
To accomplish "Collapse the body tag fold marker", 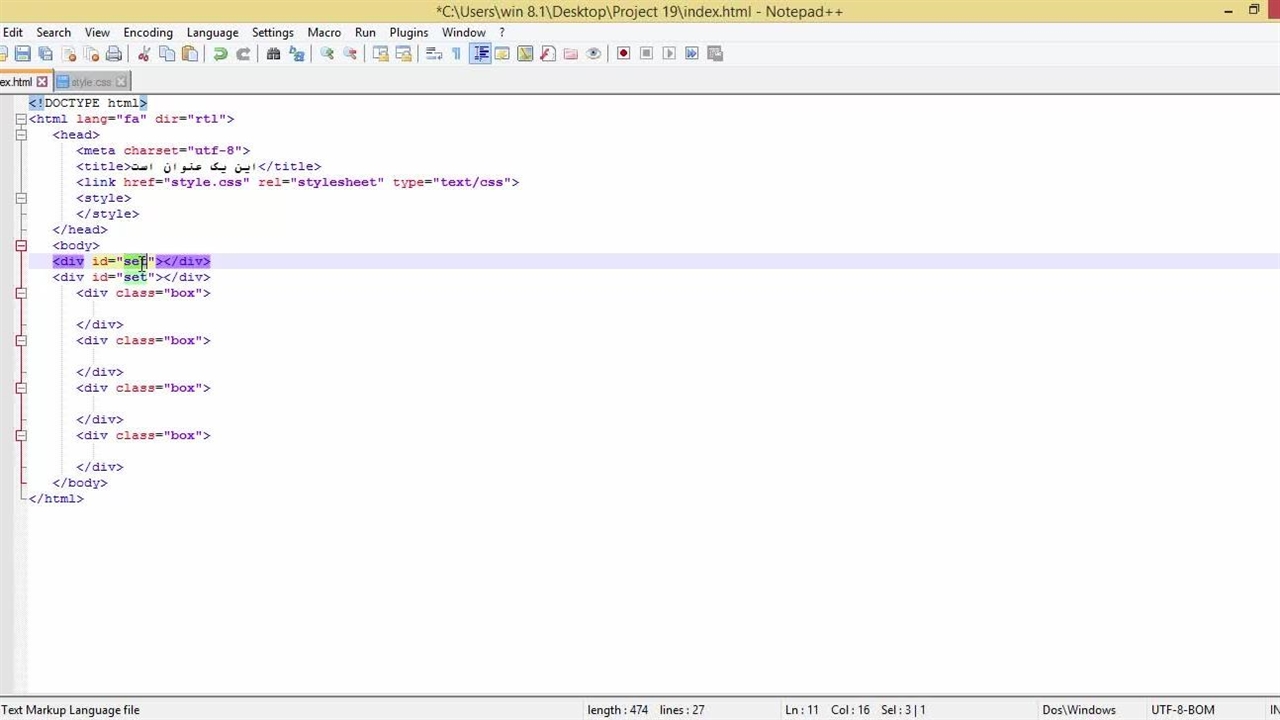I will coord(21,245).
